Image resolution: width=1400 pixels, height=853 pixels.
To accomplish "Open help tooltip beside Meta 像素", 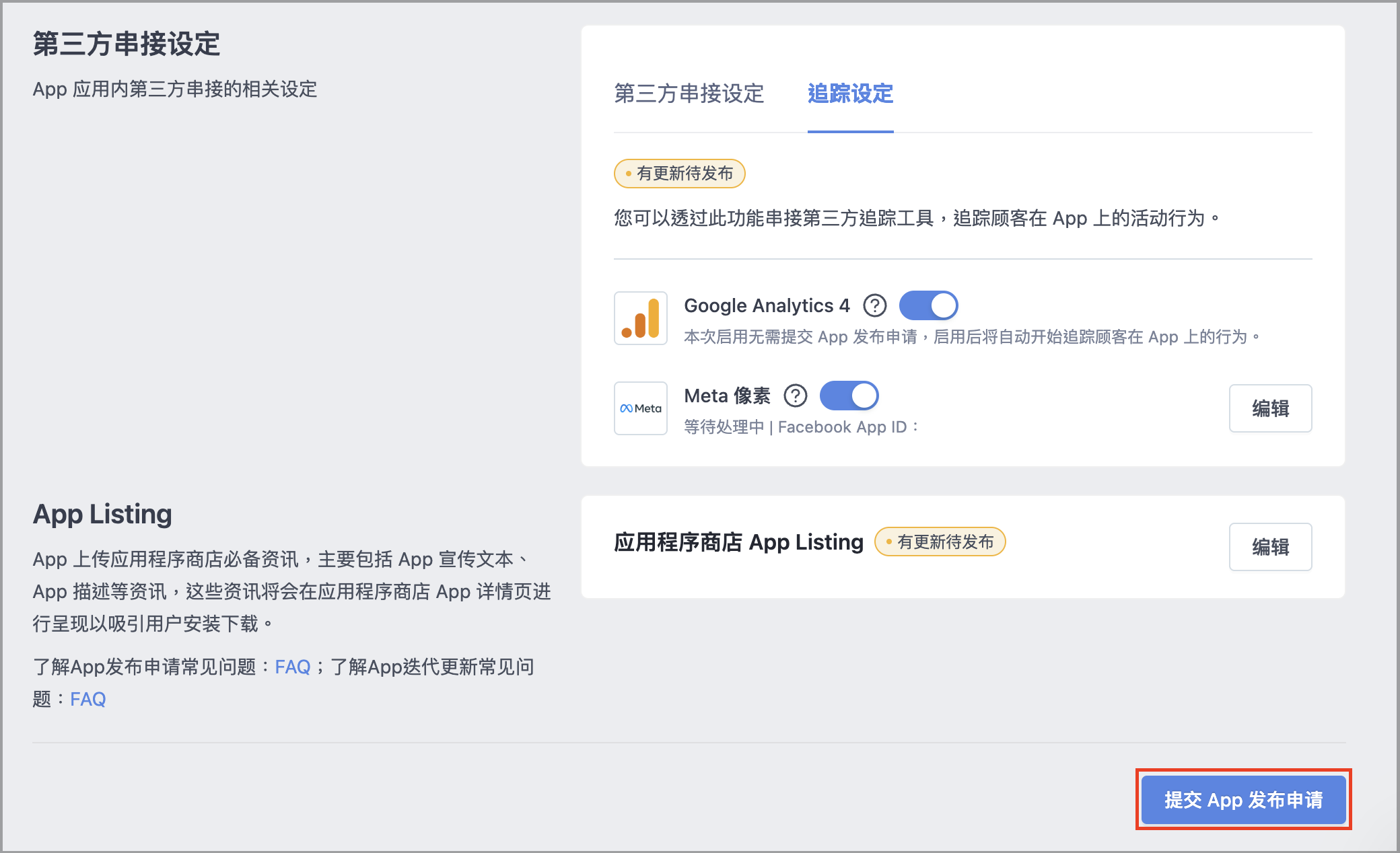I will click(x=795, y=396).
